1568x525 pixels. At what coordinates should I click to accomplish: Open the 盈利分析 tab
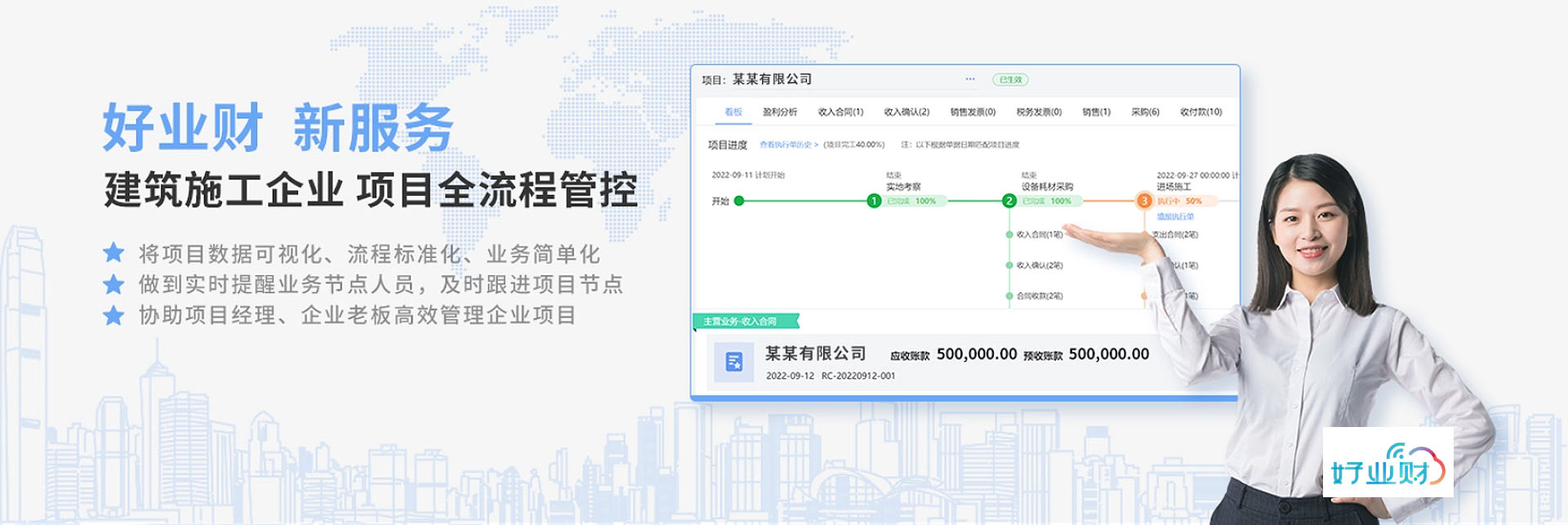(780, 112)
